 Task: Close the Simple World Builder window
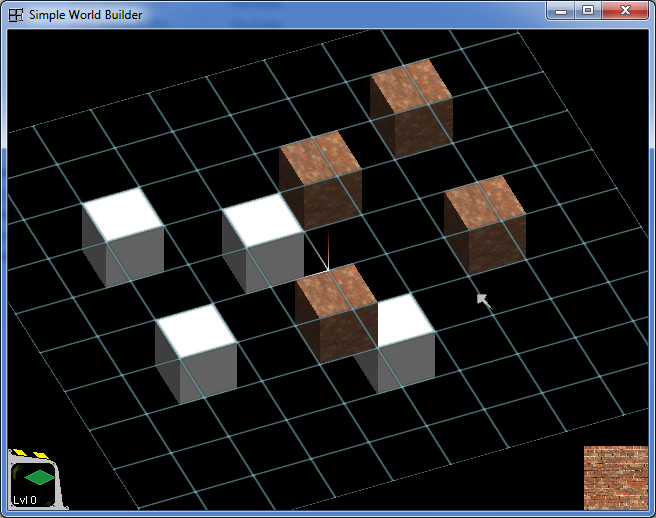pyautogui.click(x=625, y=10)
